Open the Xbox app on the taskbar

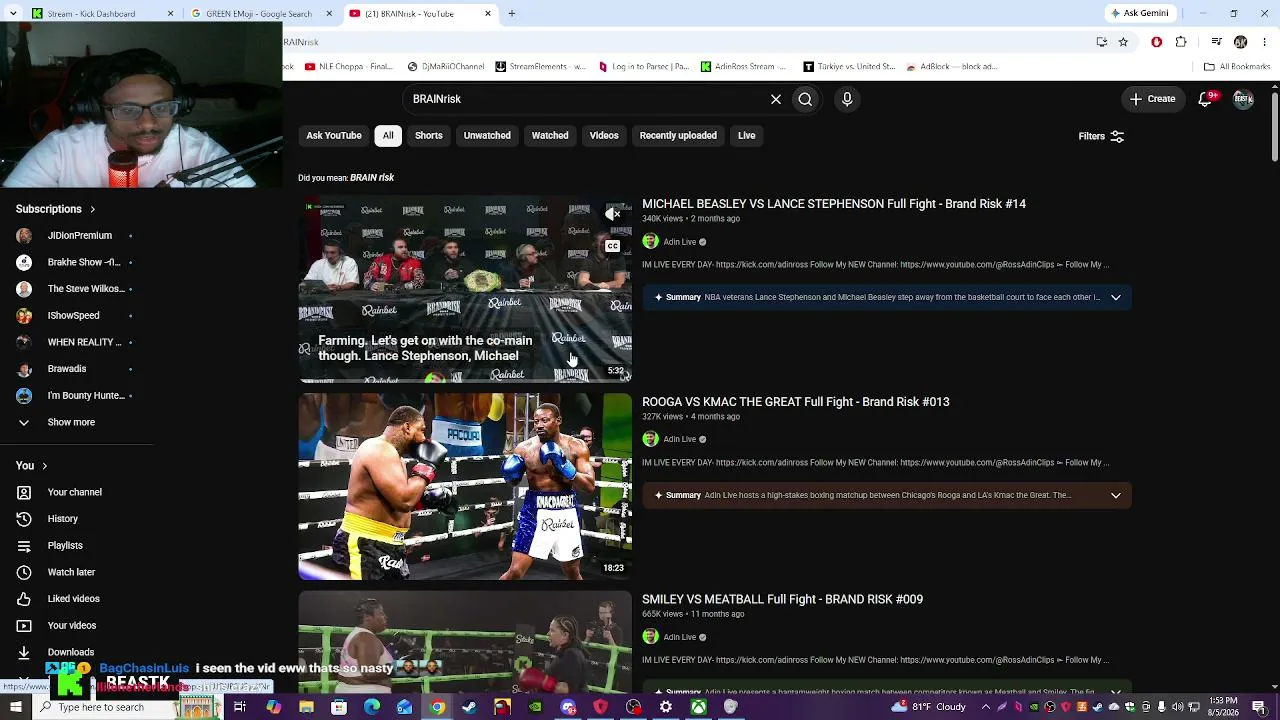point(699,707)
